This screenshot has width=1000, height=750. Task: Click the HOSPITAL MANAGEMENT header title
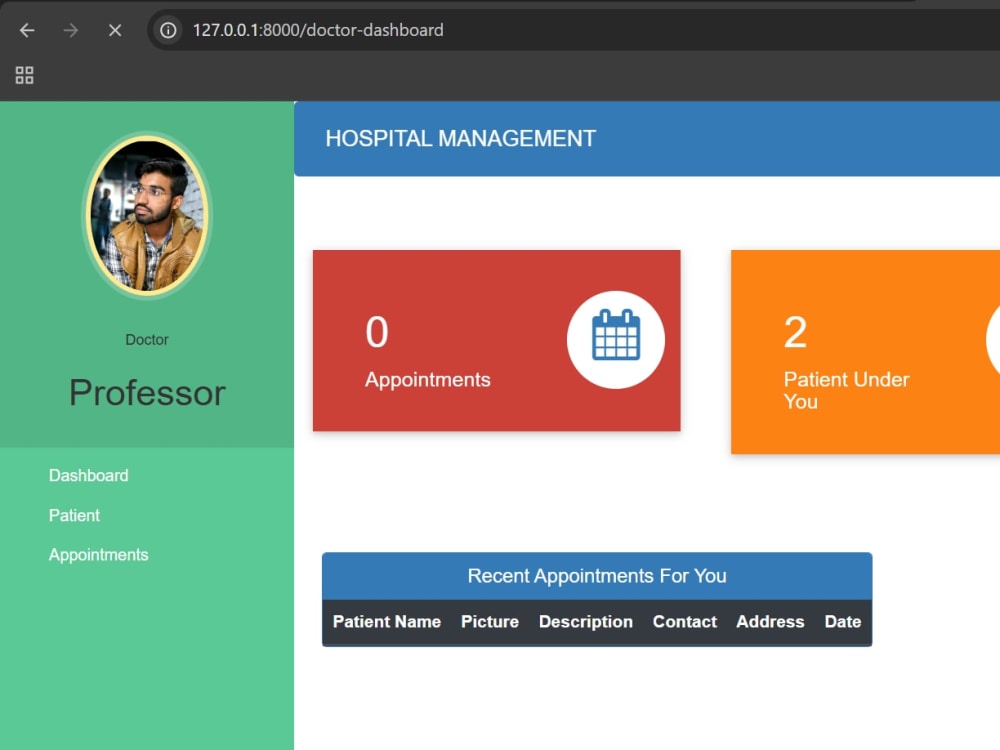(460, 138)
